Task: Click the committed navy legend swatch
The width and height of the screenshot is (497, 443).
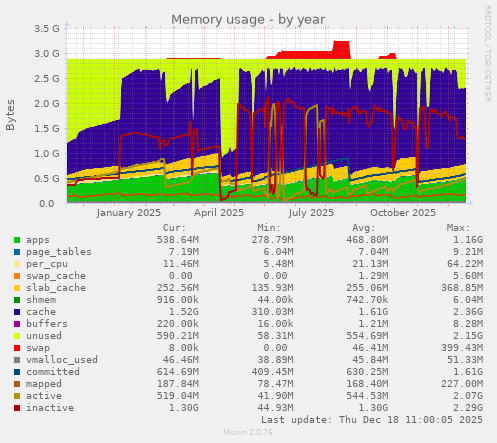Action: coord(17,372)
